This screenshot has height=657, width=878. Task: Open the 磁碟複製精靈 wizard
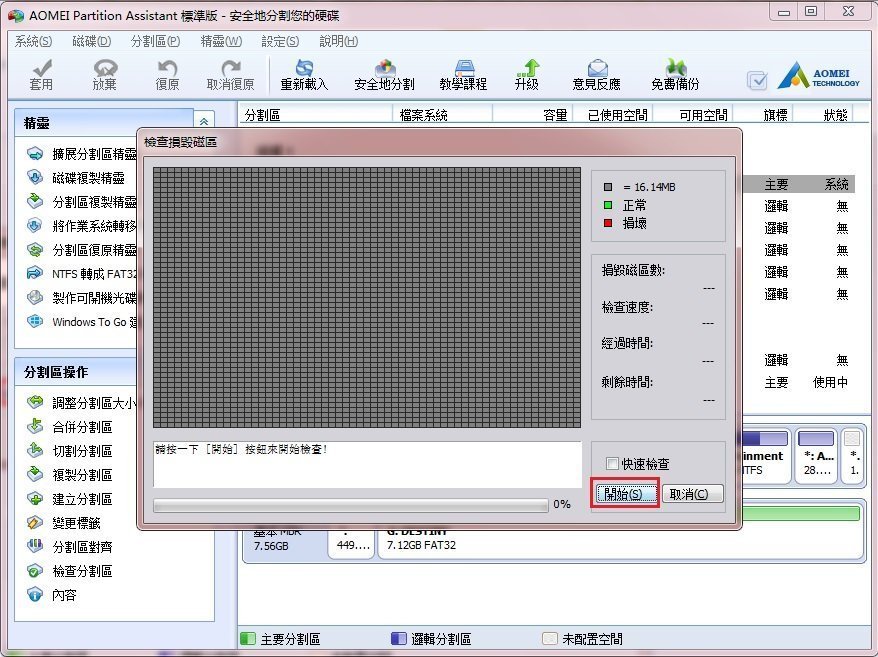click(76, 178)
